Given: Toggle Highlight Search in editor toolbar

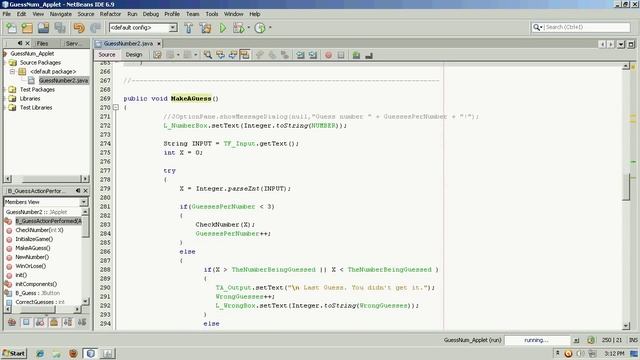Looking at the screenshot, I should point(244,55).
